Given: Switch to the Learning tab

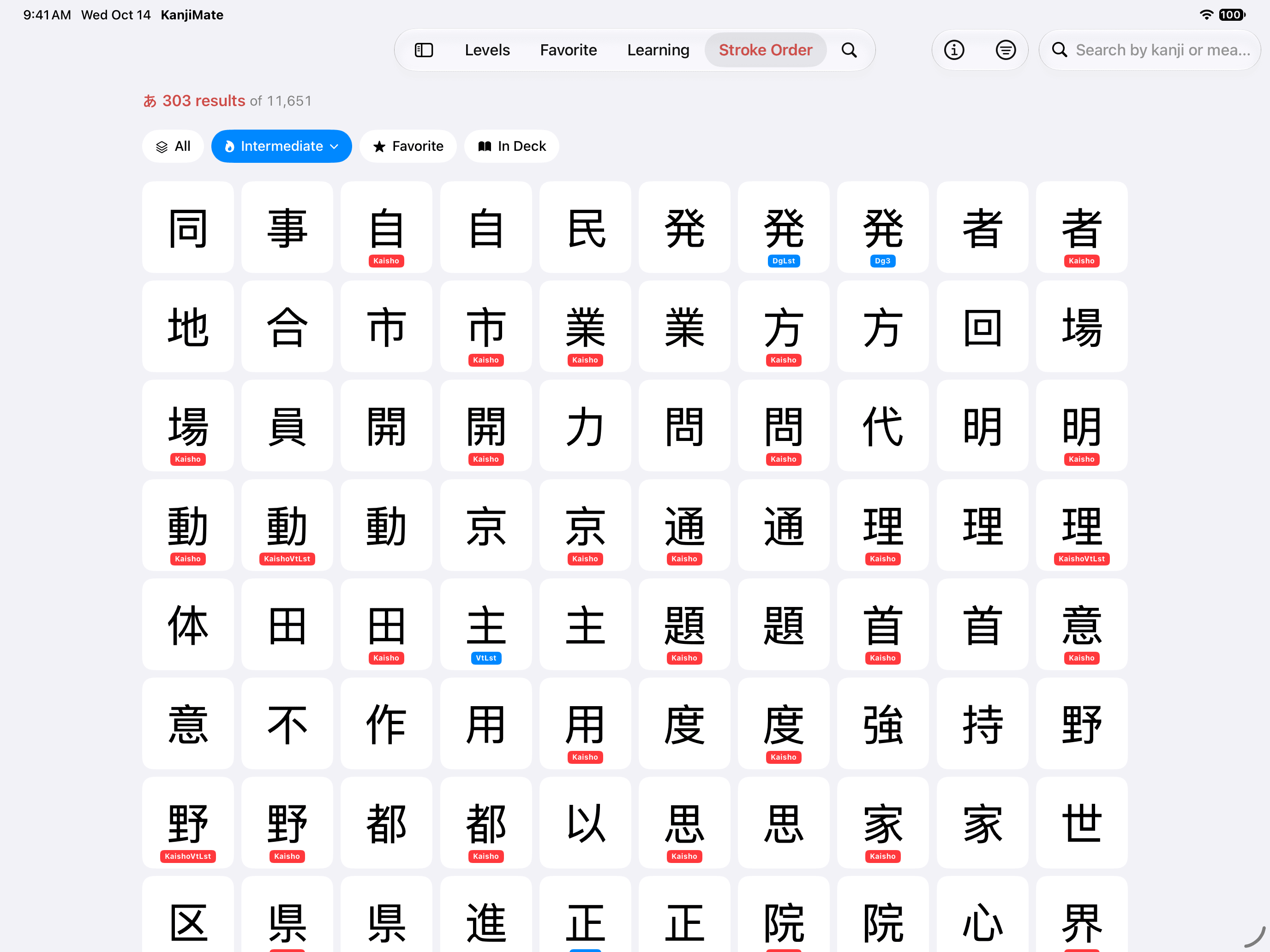Looking at the screenshot, I should 658,50.
